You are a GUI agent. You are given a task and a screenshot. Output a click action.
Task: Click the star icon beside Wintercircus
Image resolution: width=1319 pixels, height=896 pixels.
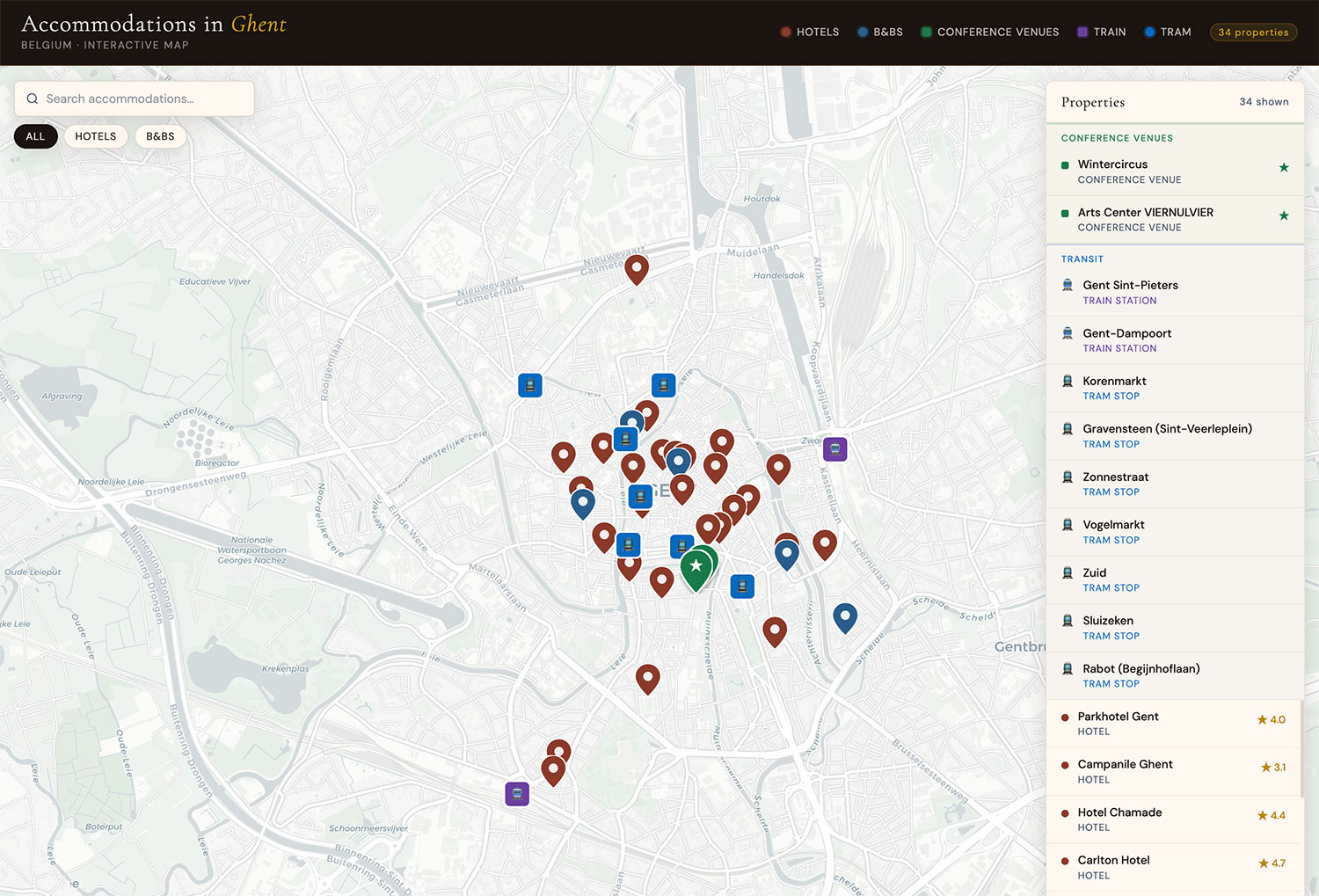click(x=1284, y=167)
